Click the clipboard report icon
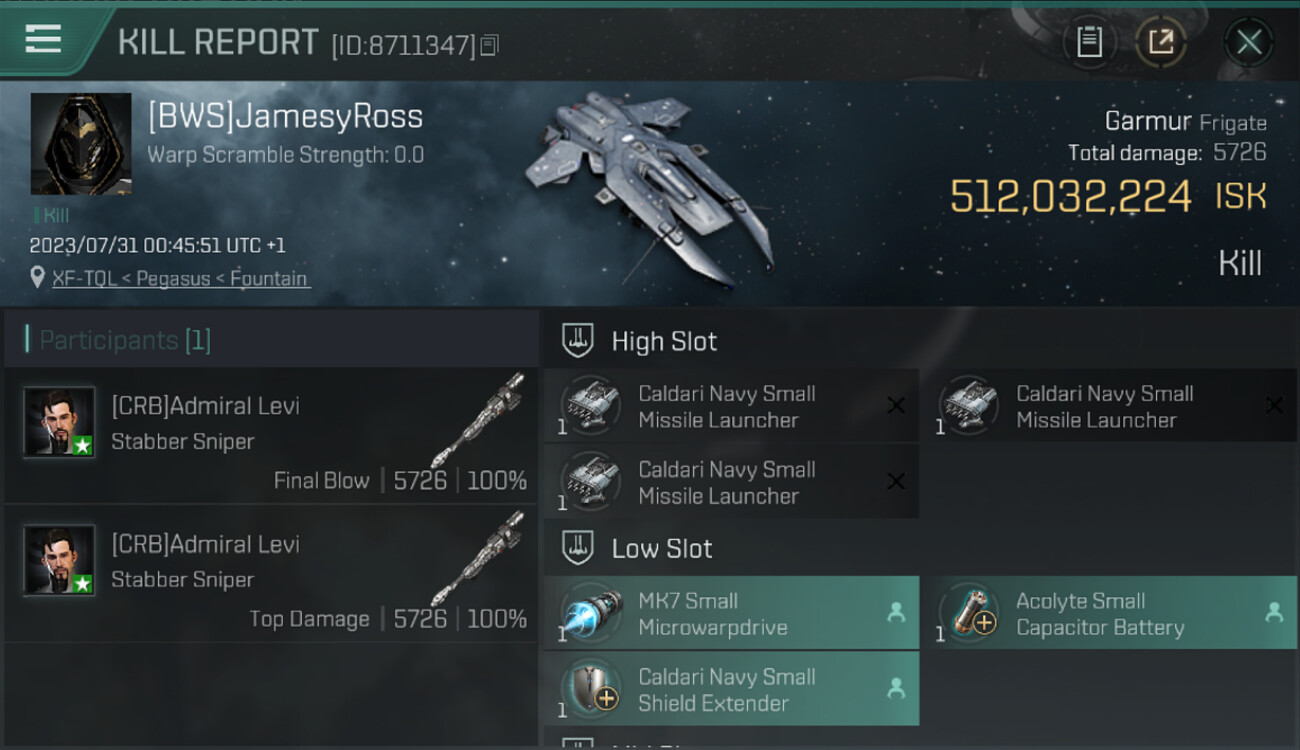This screenshot has width=1300, height=750. (1089, 42)
